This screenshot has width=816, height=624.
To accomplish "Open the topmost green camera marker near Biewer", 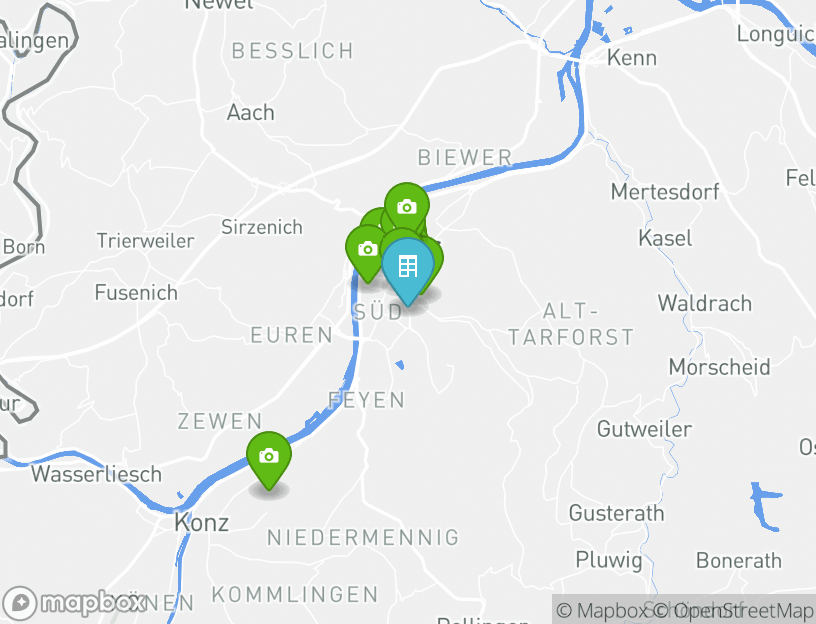I will tap(407, 206).
